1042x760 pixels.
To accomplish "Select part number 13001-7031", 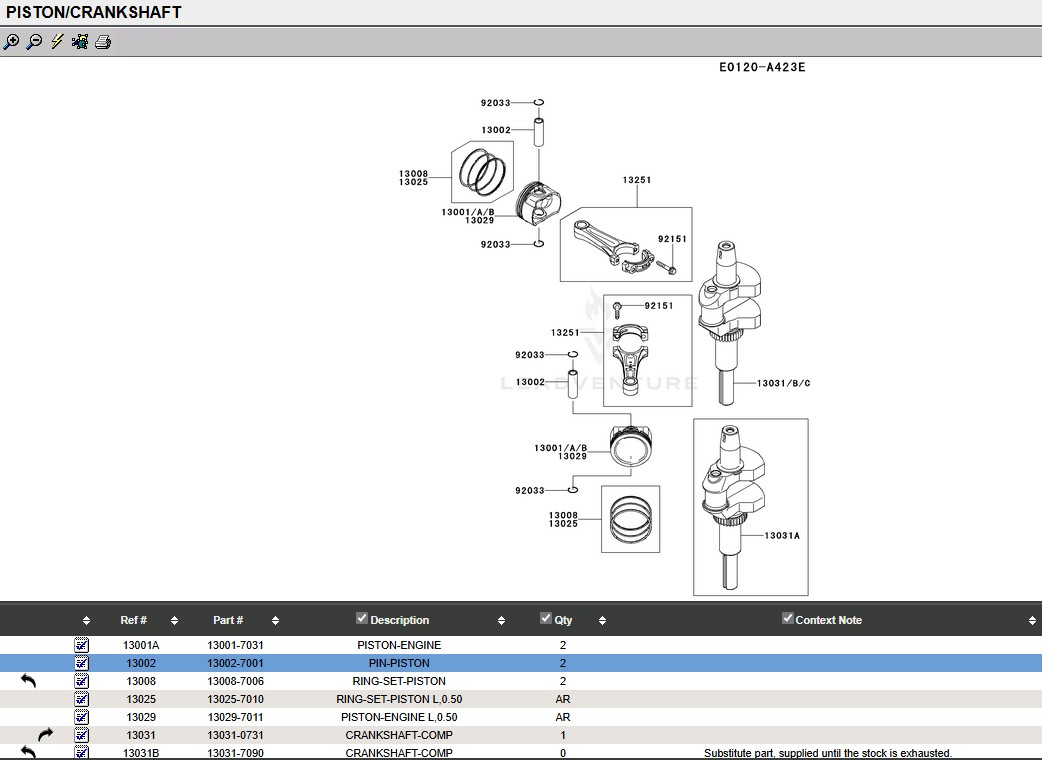I will [x=235, y=645].
